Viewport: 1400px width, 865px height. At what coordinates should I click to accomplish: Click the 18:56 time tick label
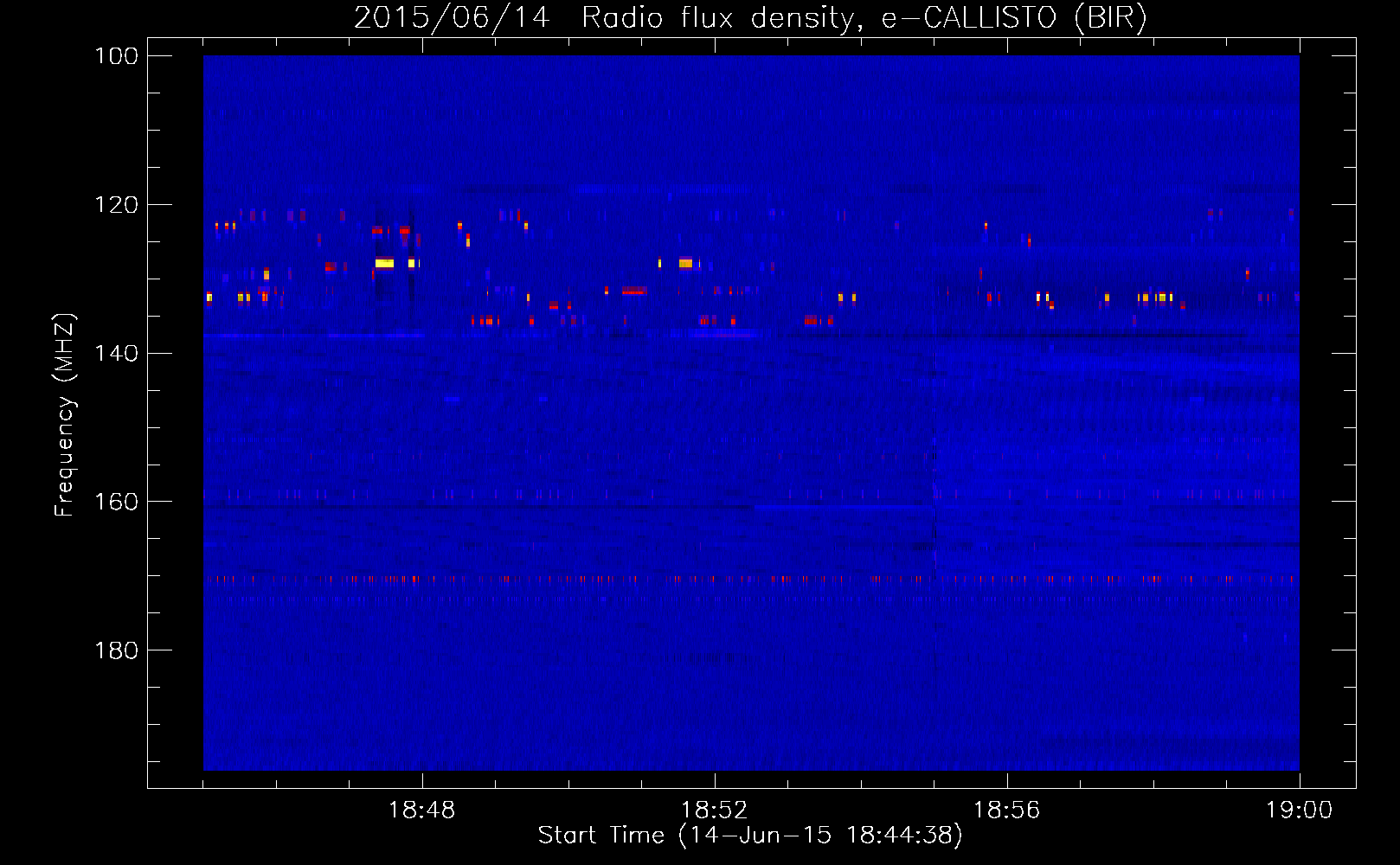point(1006,811)
